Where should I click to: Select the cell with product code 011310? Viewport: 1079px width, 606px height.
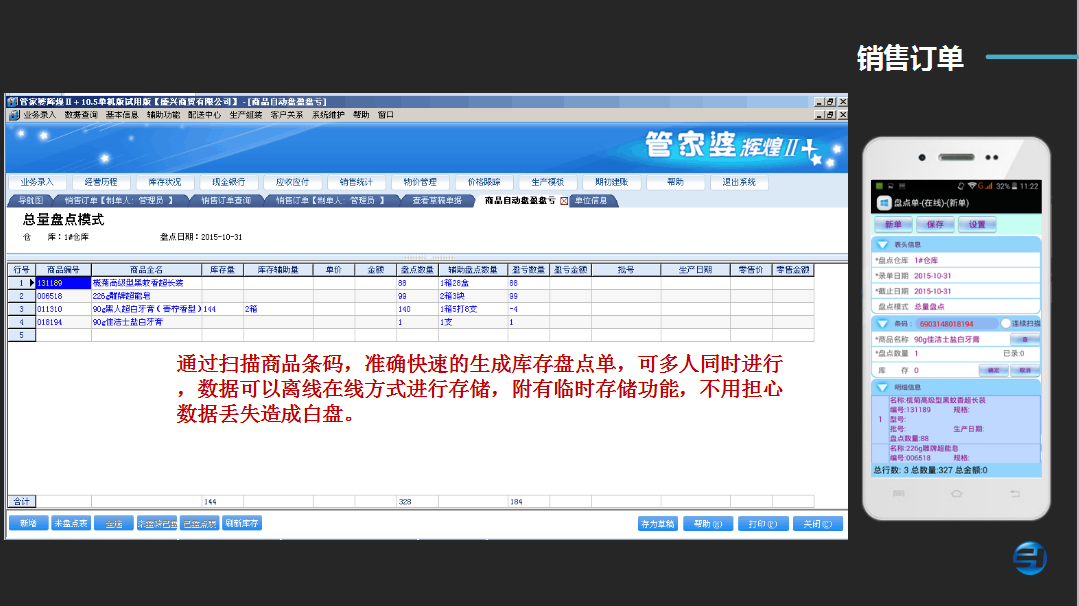(x=63, y=309)
